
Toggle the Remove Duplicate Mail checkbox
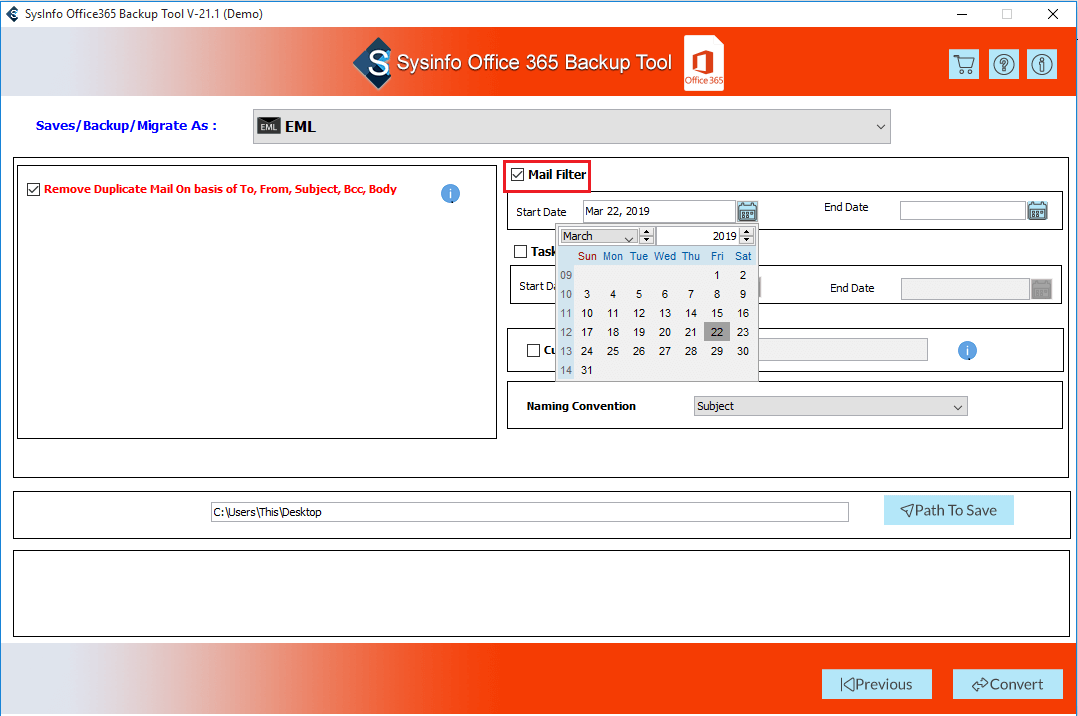[34, 189]
